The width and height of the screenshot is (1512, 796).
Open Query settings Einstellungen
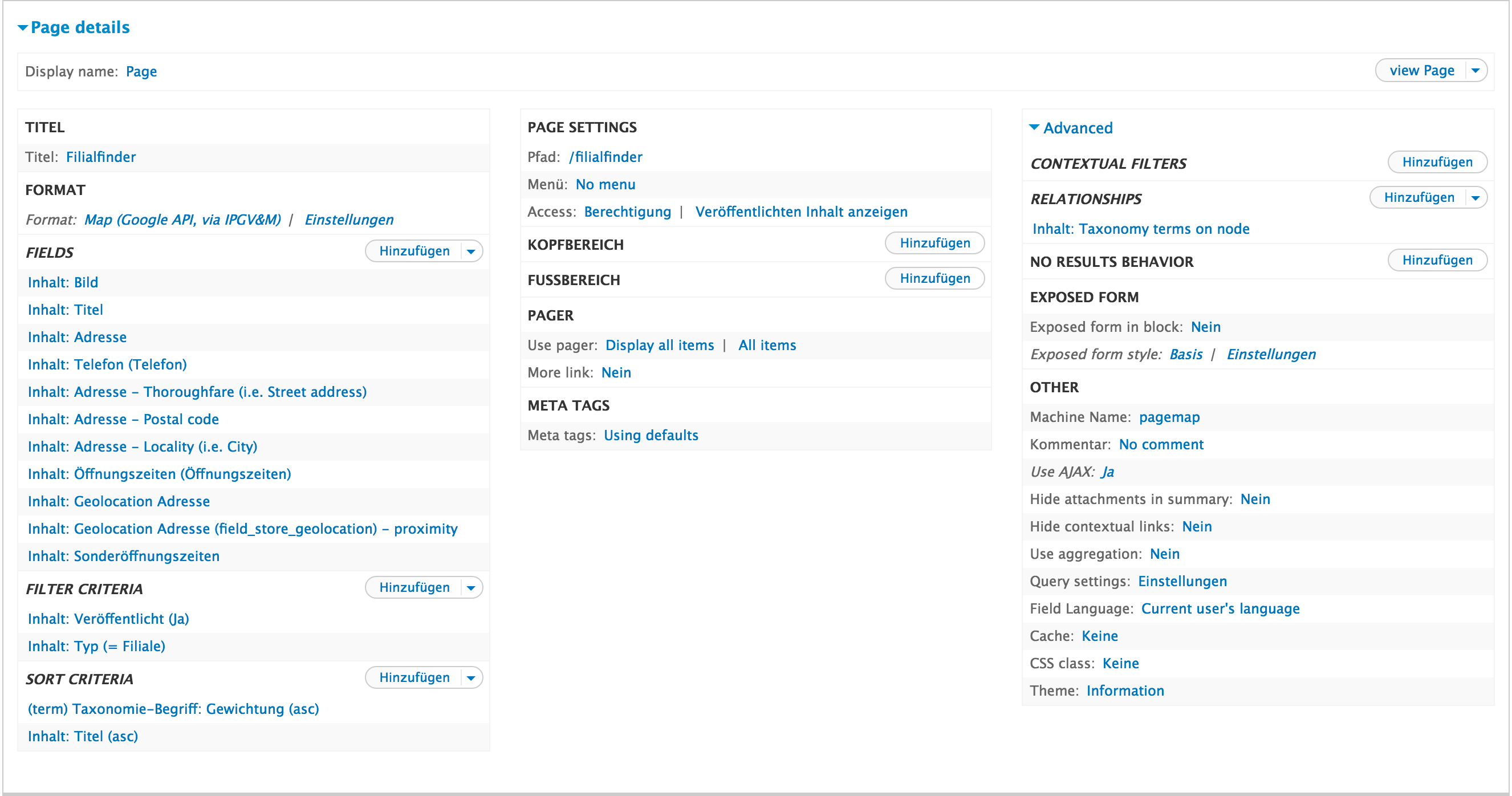(1182, 582)
